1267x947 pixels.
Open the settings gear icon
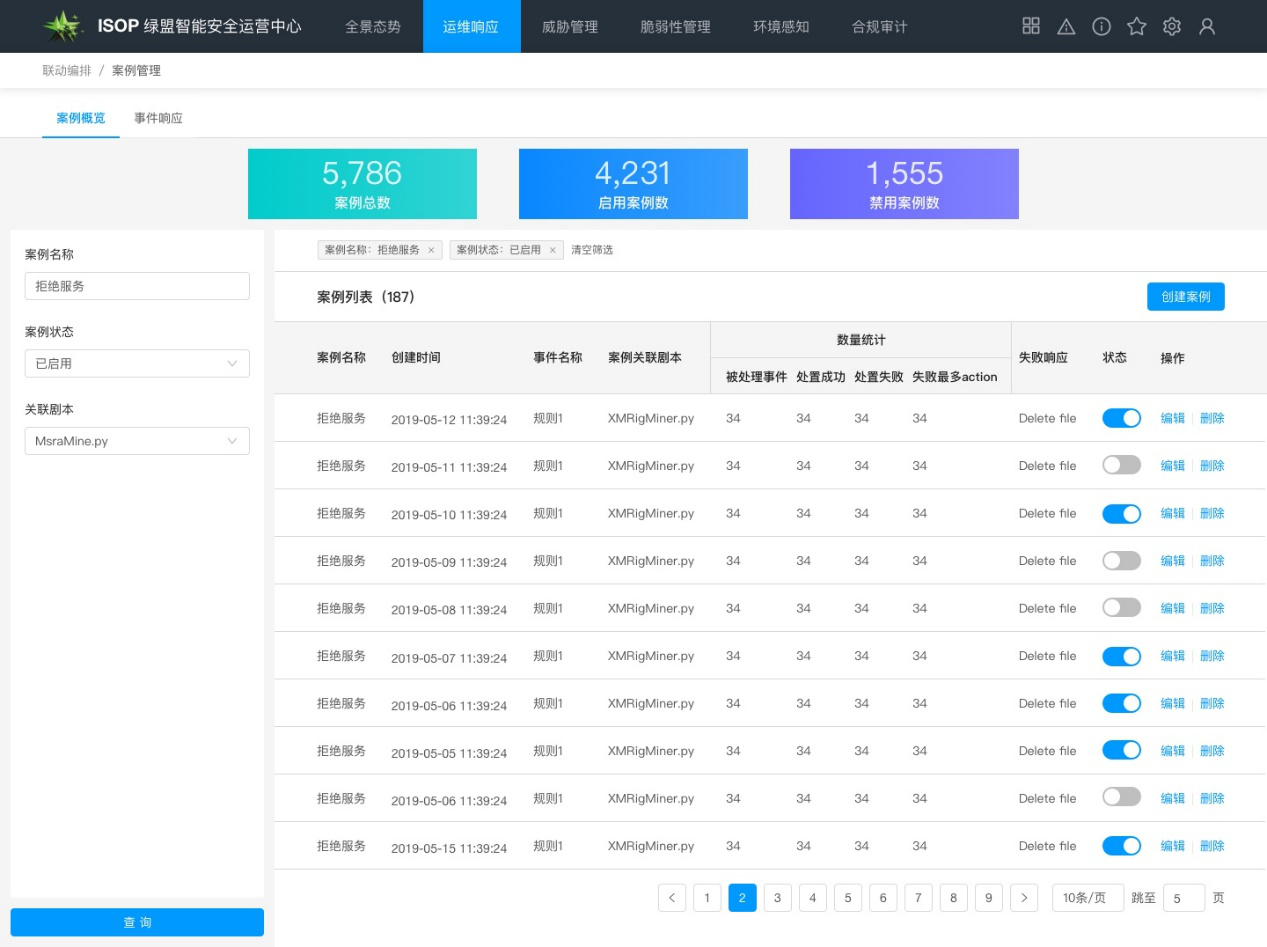coord(1172,27)
